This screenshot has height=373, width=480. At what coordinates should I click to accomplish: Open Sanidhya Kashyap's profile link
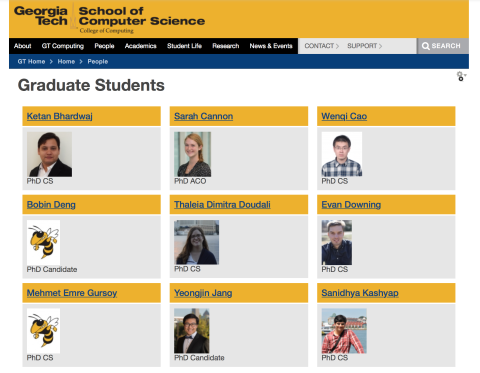point(360,293)
